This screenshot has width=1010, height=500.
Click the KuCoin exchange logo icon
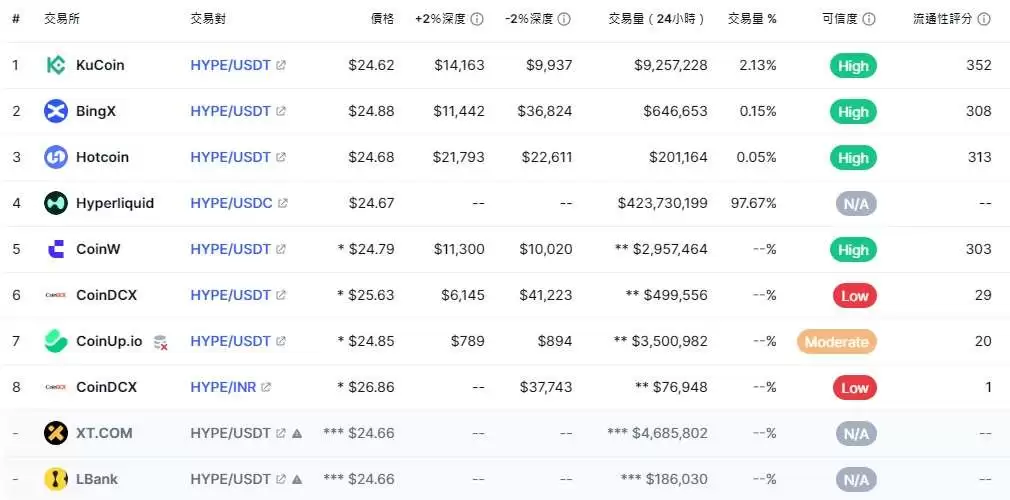56,66
